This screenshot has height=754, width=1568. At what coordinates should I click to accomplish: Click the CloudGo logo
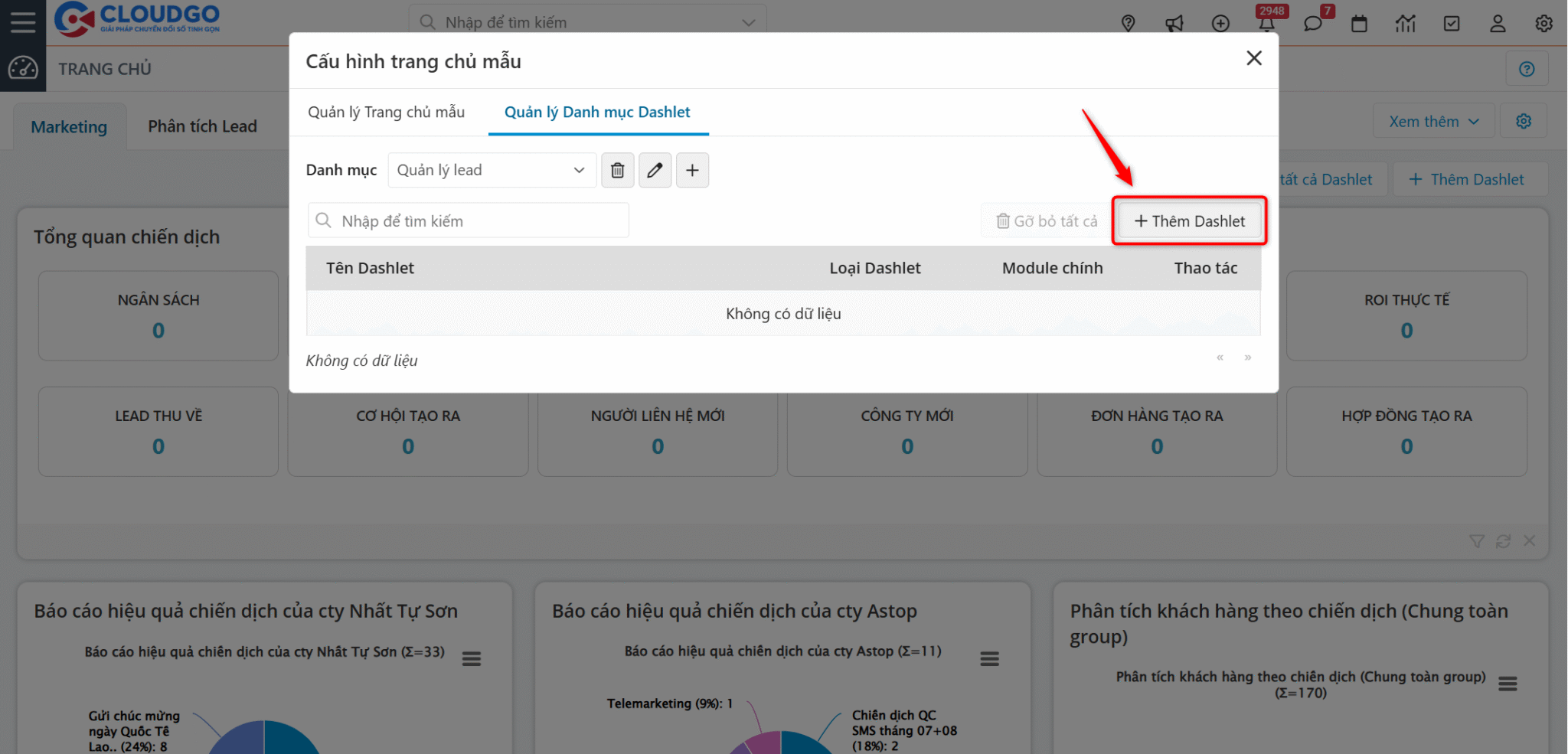point(137,20)
